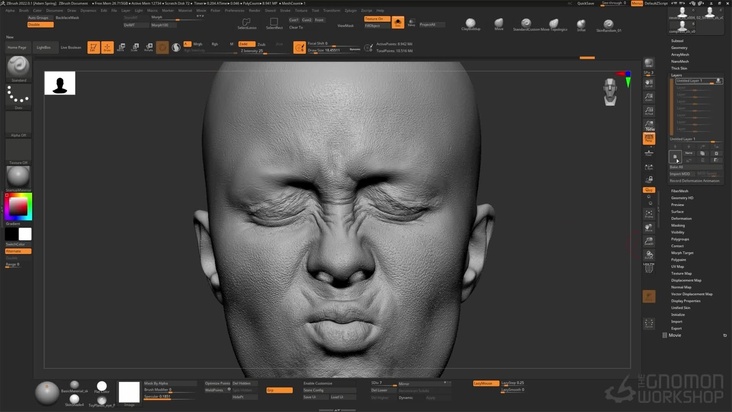Click the head orientation camera widget
The image size is (732, 412).
coord(610,91)
